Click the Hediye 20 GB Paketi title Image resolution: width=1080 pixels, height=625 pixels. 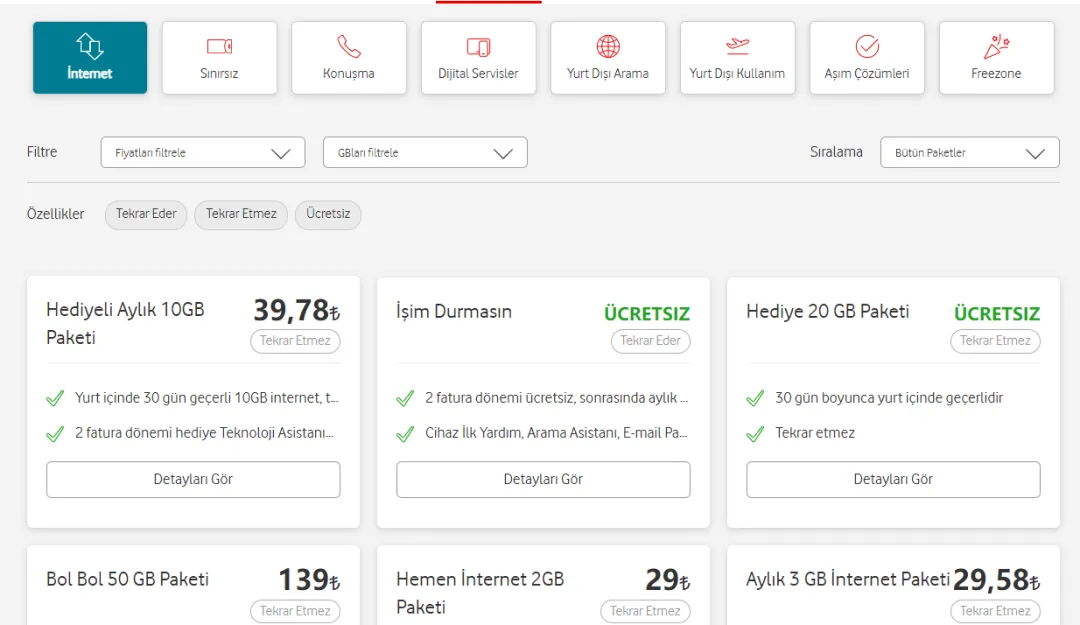point(827,311)
